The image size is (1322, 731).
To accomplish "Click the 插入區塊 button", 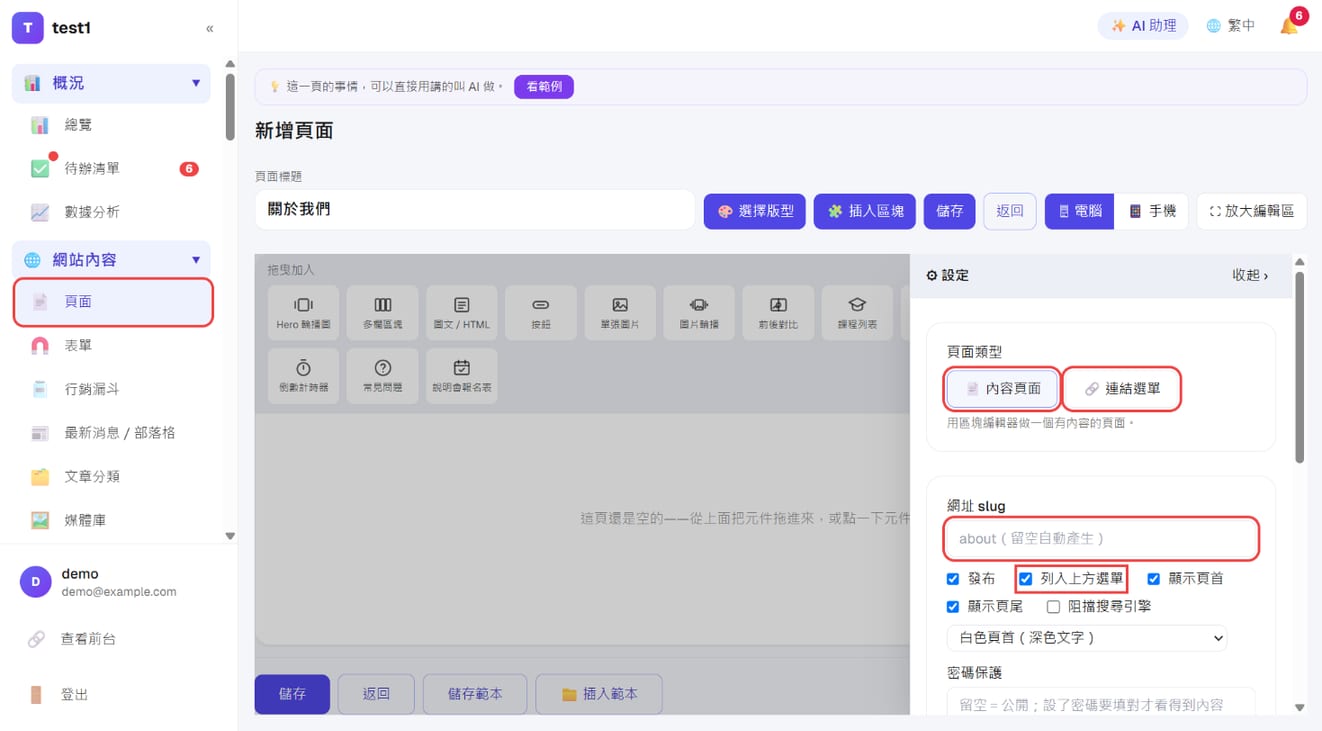I will [x=865, y=211].
